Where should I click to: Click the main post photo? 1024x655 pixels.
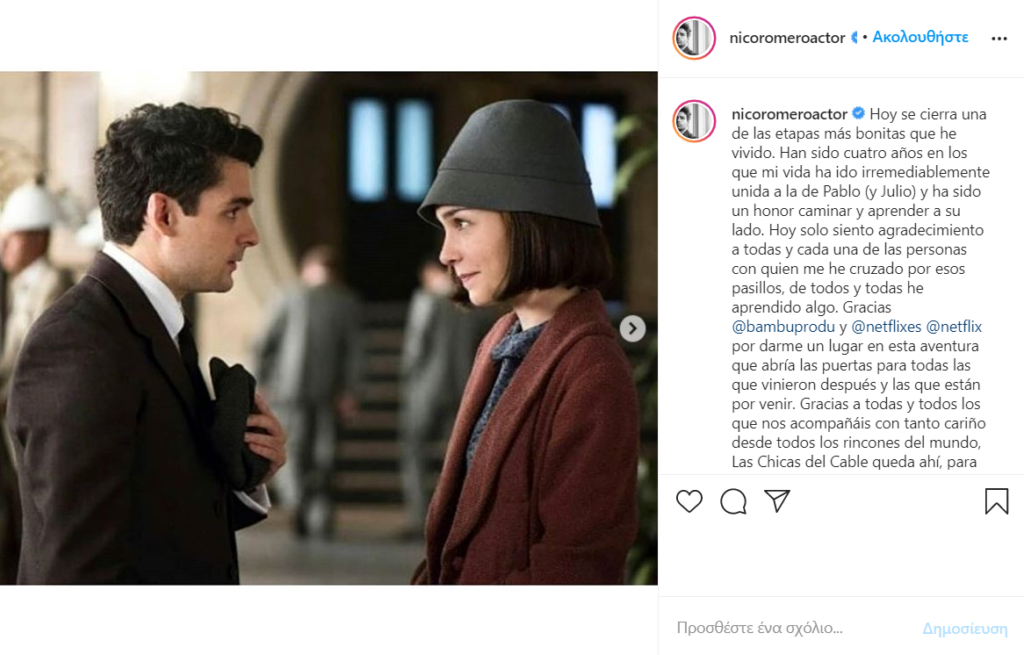[x=328, y=328]
